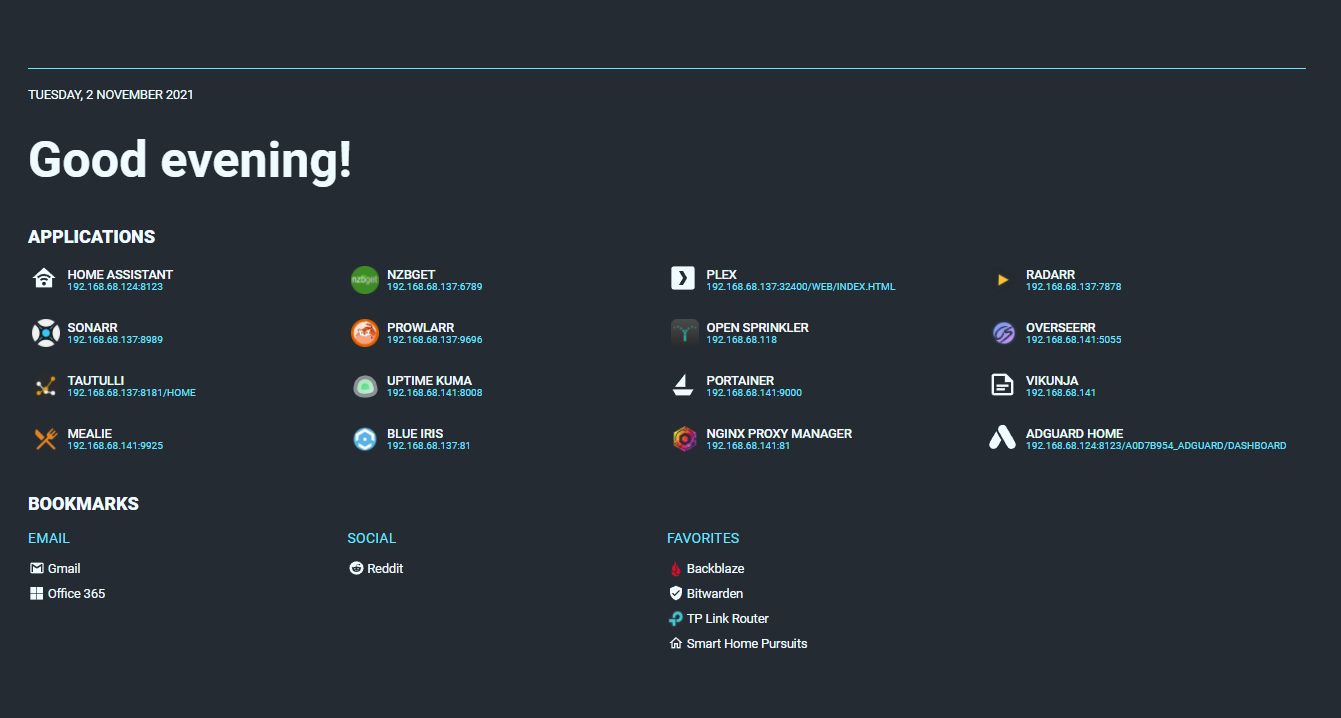
Task: Open Uptime Kuma title link
Action: click(429, 380)
